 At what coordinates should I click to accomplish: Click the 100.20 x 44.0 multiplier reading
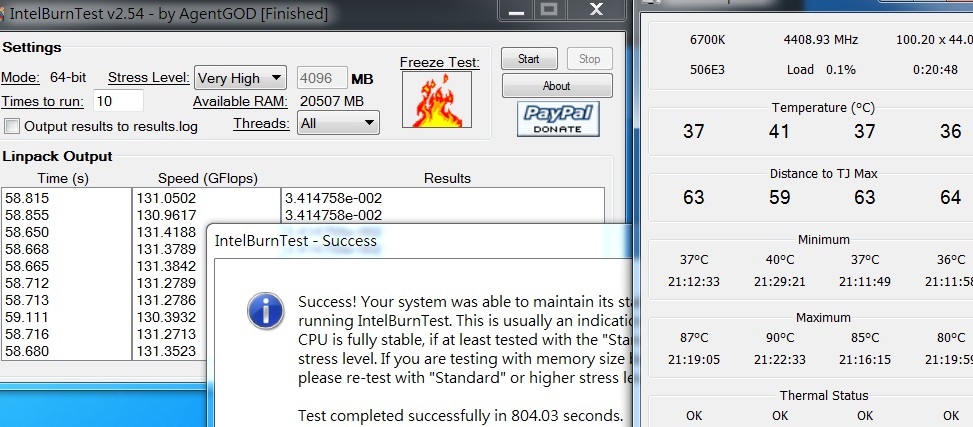[935, 40]
